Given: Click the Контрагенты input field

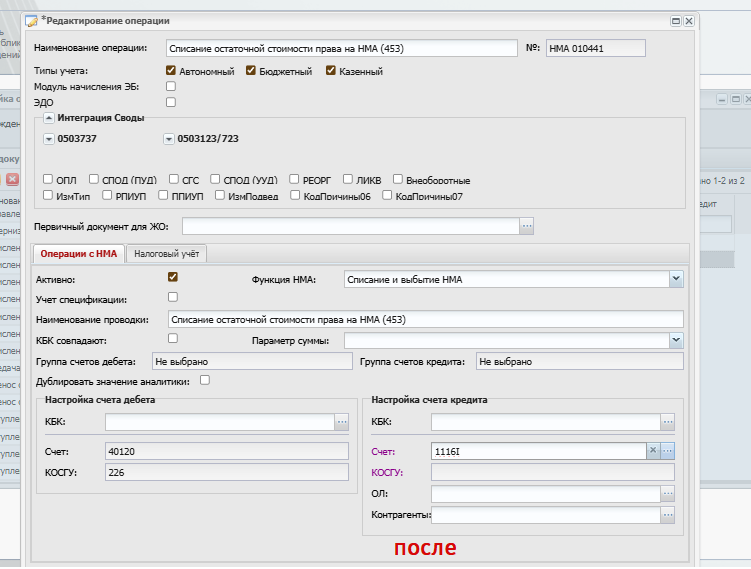Looking at the screenshot, I should tap(546, 515).
